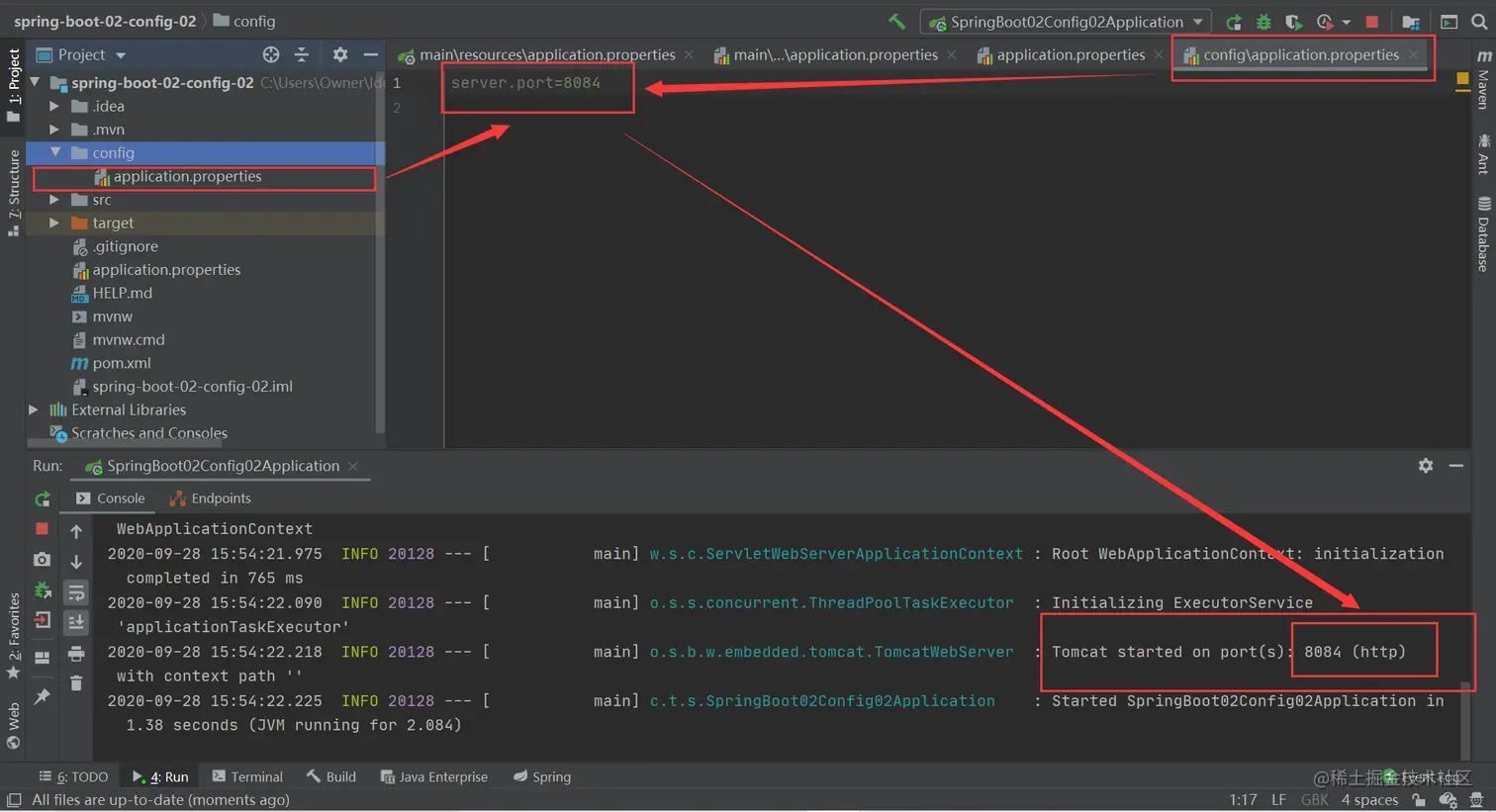Viewport: 1496px width, 812px height.
Task: Open the Favorites side tab
Action: click(x=14, y=635)
